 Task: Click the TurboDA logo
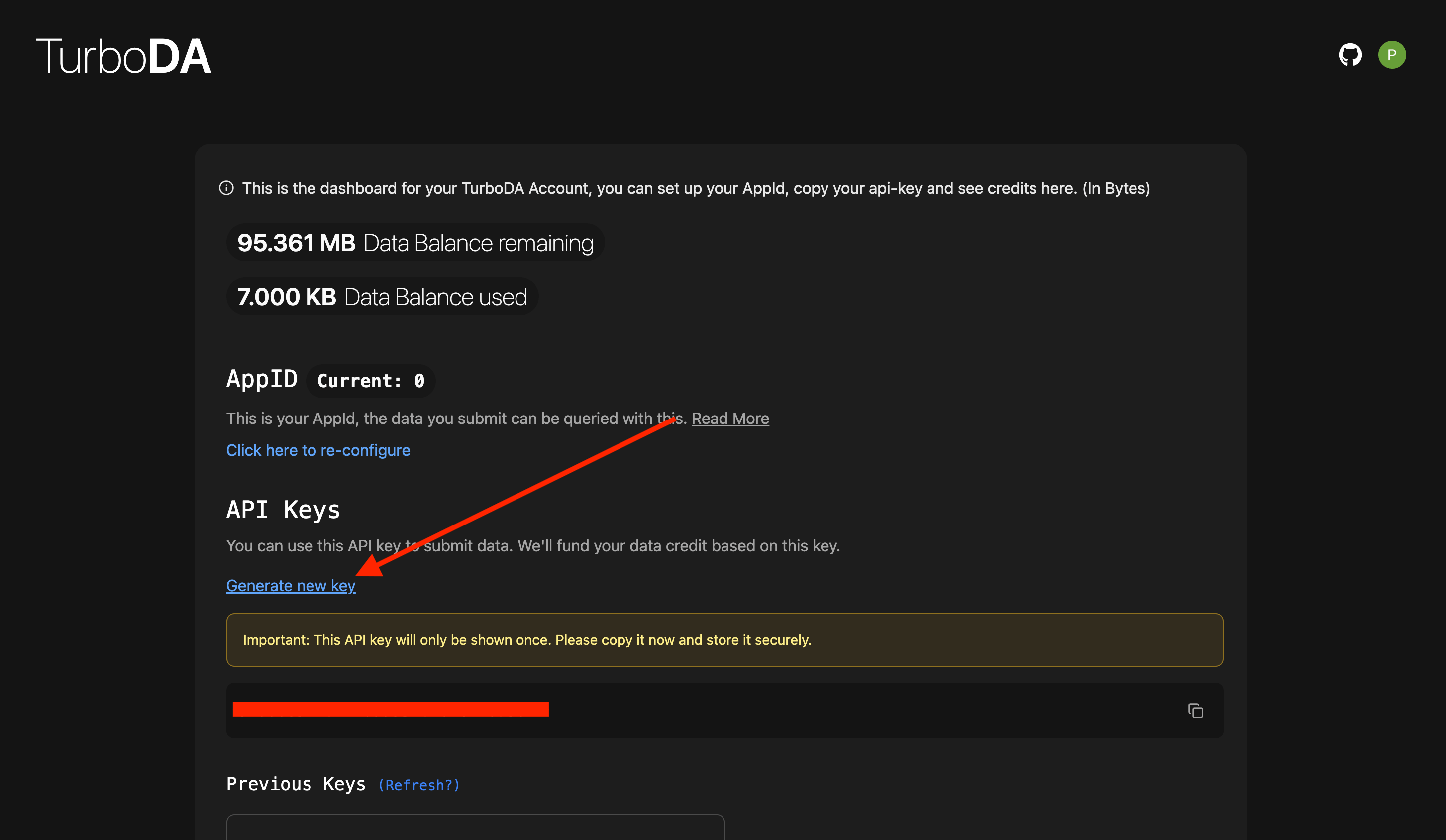tap(124, 56)
